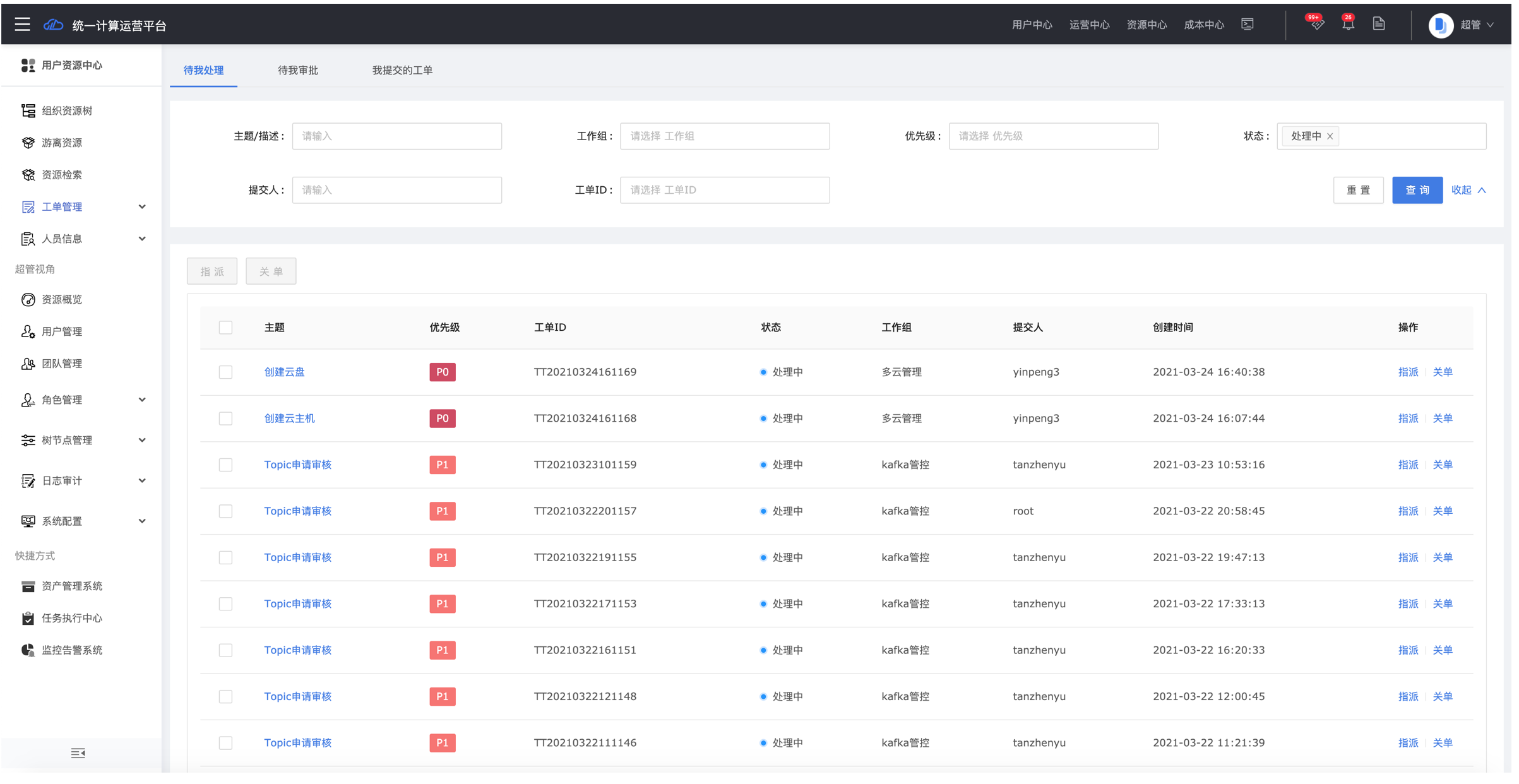Click the cloud platform logo icon
1519x784 pixels.
pyautogui.click(x=53, y=25)
